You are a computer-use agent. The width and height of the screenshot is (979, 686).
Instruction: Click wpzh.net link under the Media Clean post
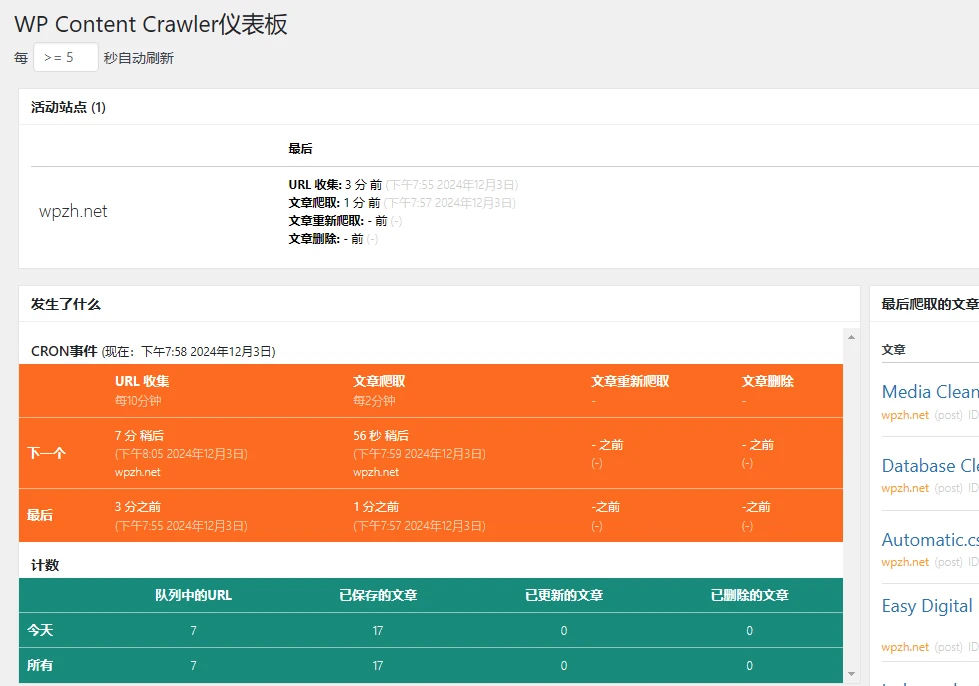coord(903,414)
